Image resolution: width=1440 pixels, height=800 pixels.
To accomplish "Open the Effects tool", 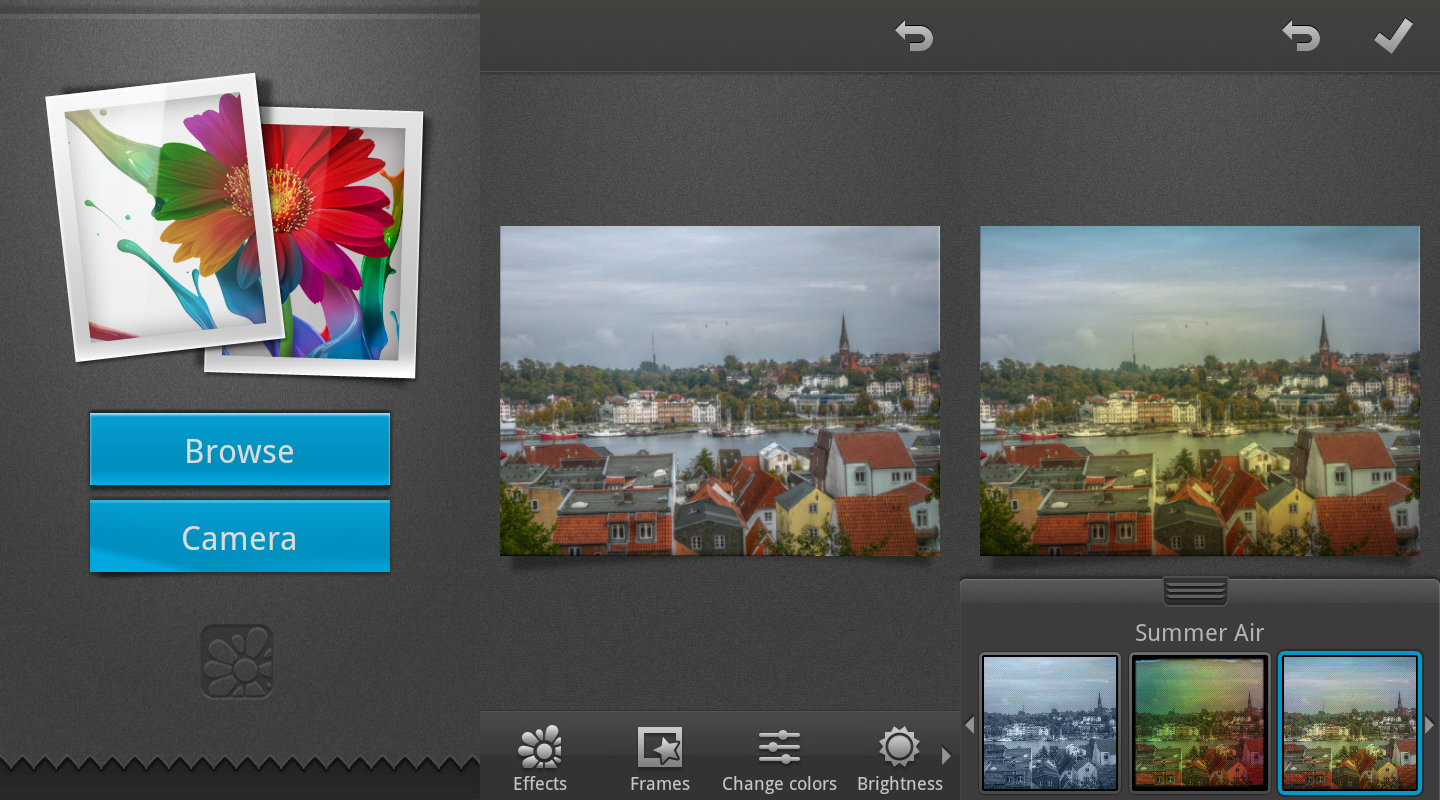I will tap(540, 760).
